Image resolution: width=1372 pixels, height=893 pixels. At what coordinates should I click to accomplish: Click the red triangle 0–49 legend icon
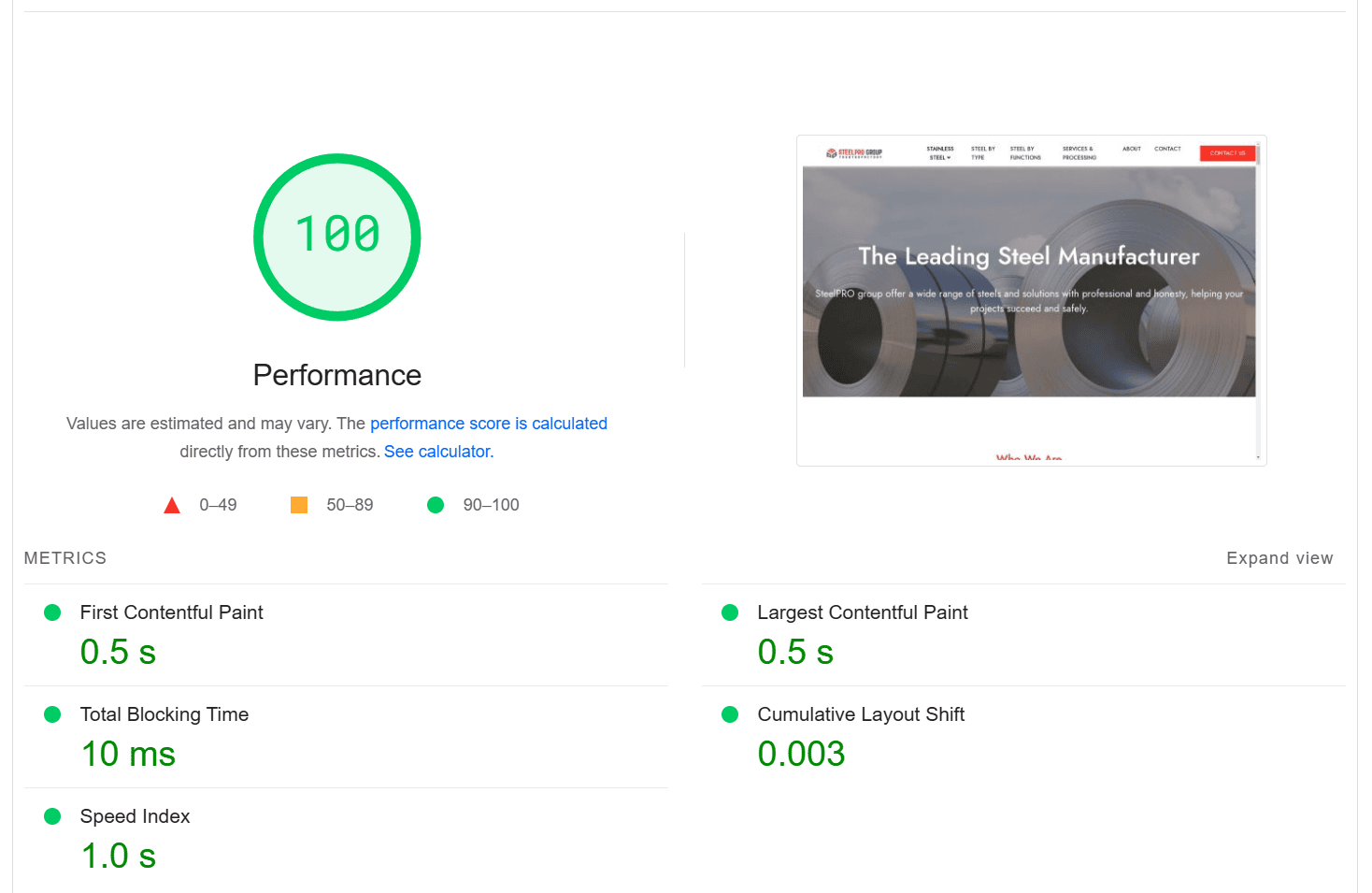click(x=172, y=504)
